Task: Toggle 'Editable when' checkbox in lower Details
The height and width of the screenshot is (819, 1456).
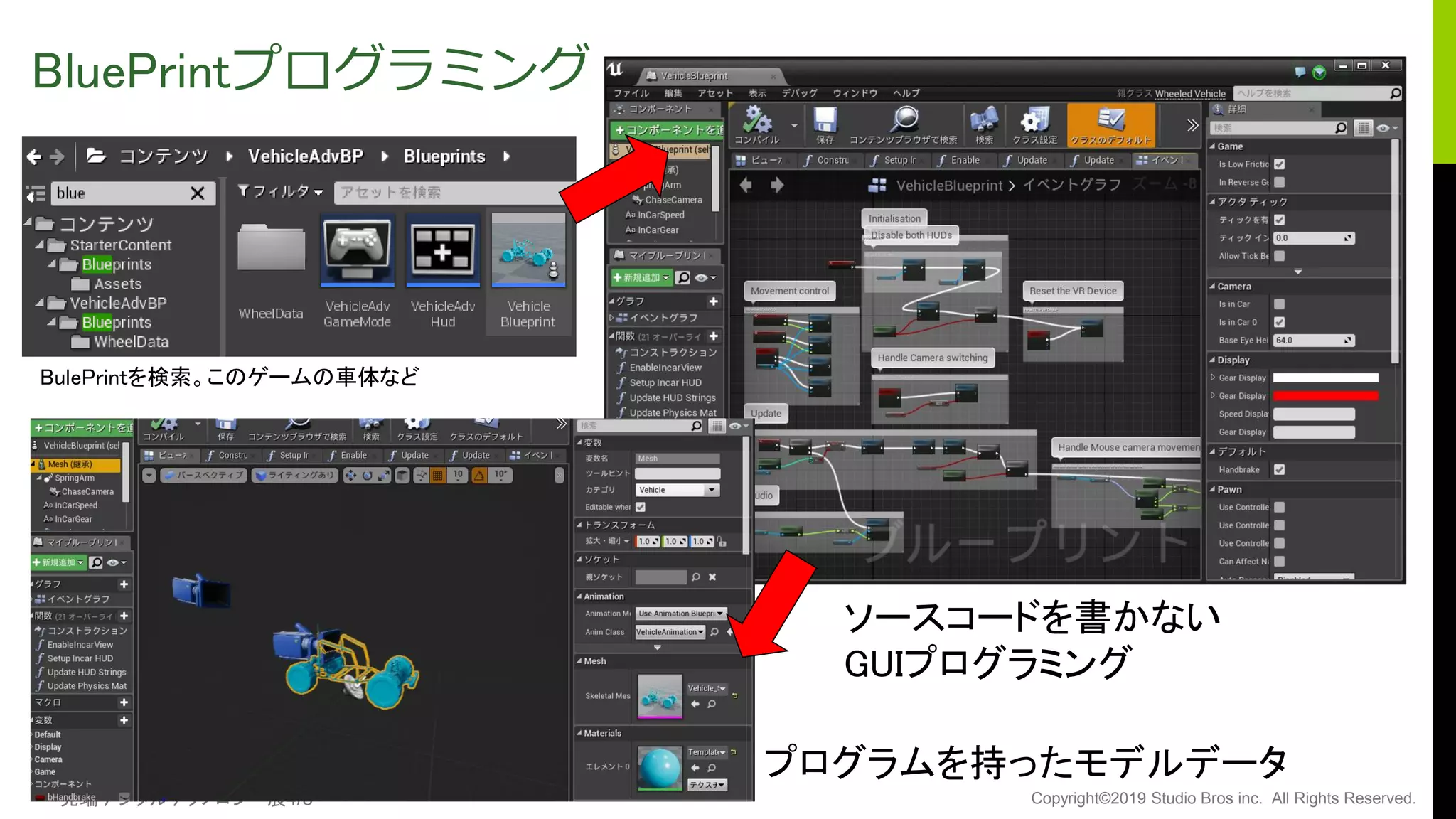Action: point(641,507)
